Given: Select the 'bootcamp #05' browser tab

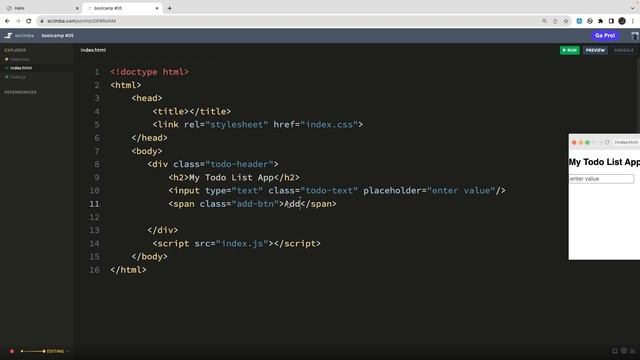Looking at the screenshot, I should pos(122,8).
